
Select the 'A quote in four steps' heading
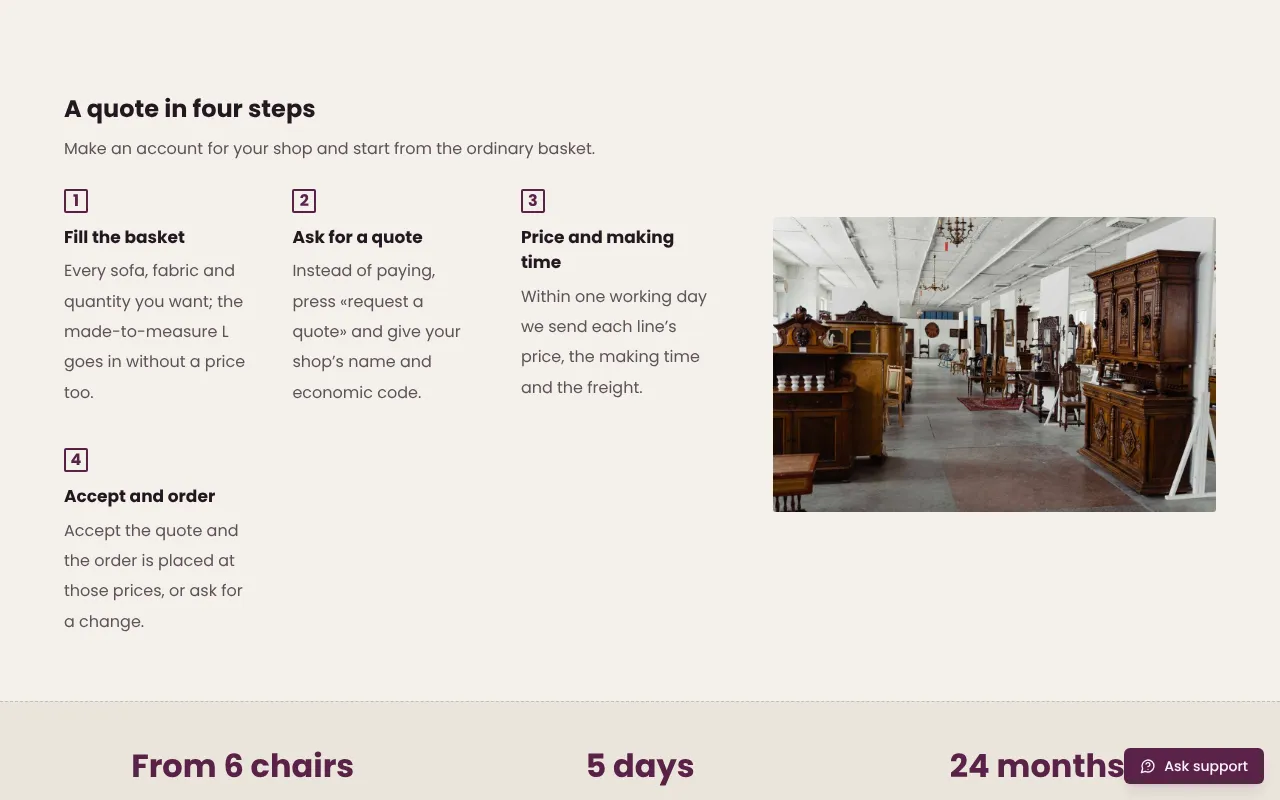pos(190,109)
